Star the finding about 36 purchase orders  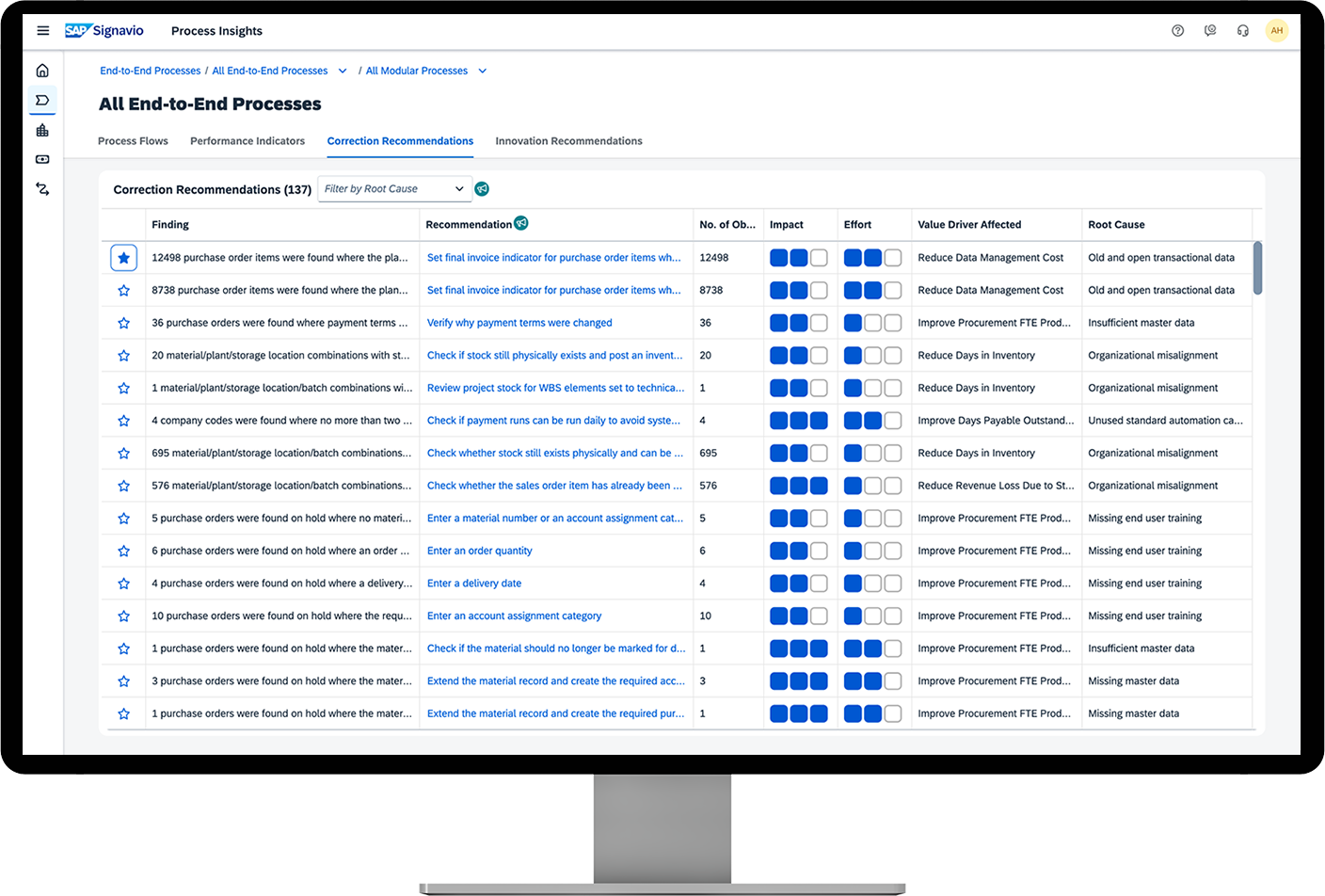pos(123,322)
